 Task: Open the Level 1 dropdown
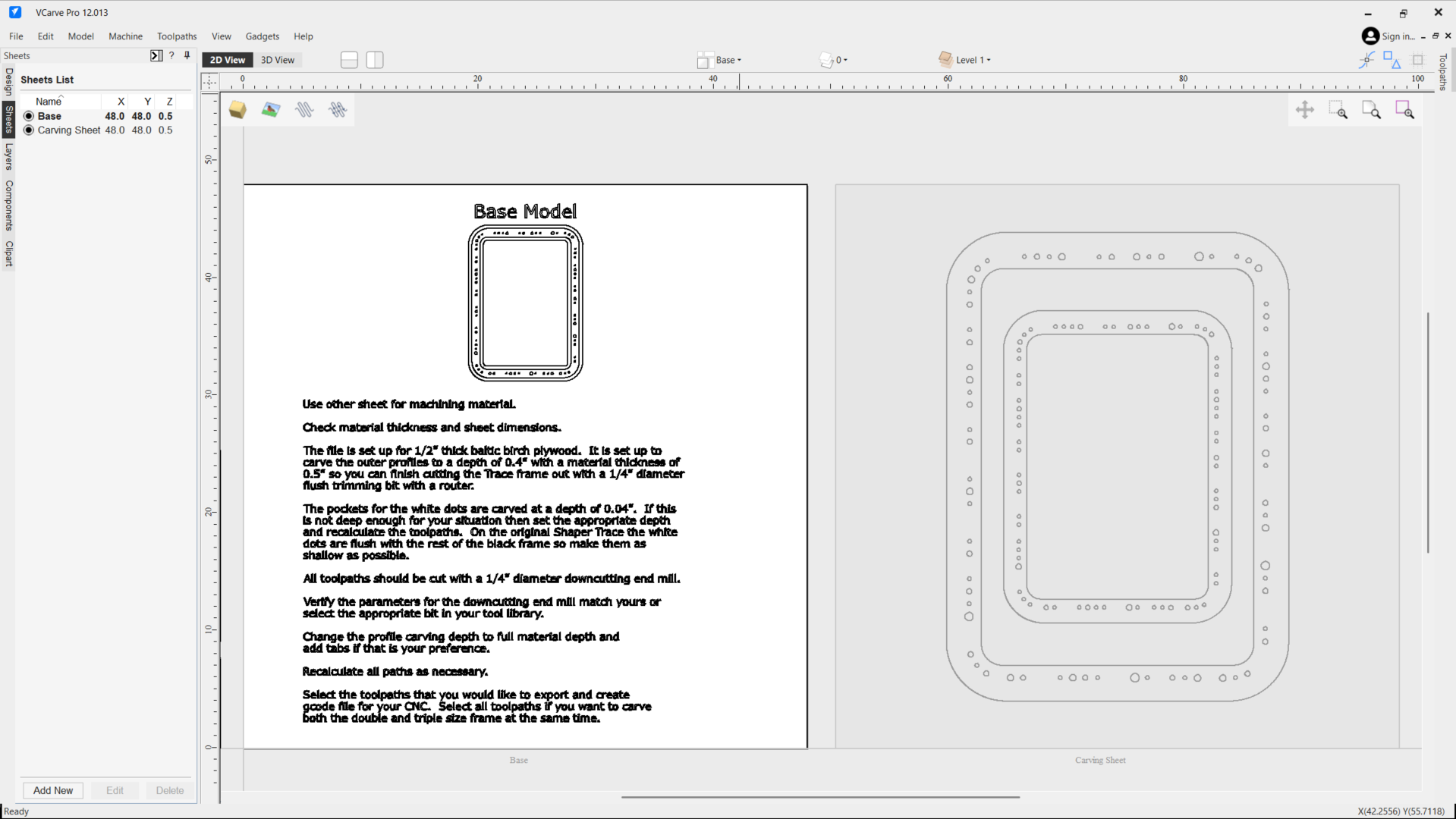click(965, 60)
